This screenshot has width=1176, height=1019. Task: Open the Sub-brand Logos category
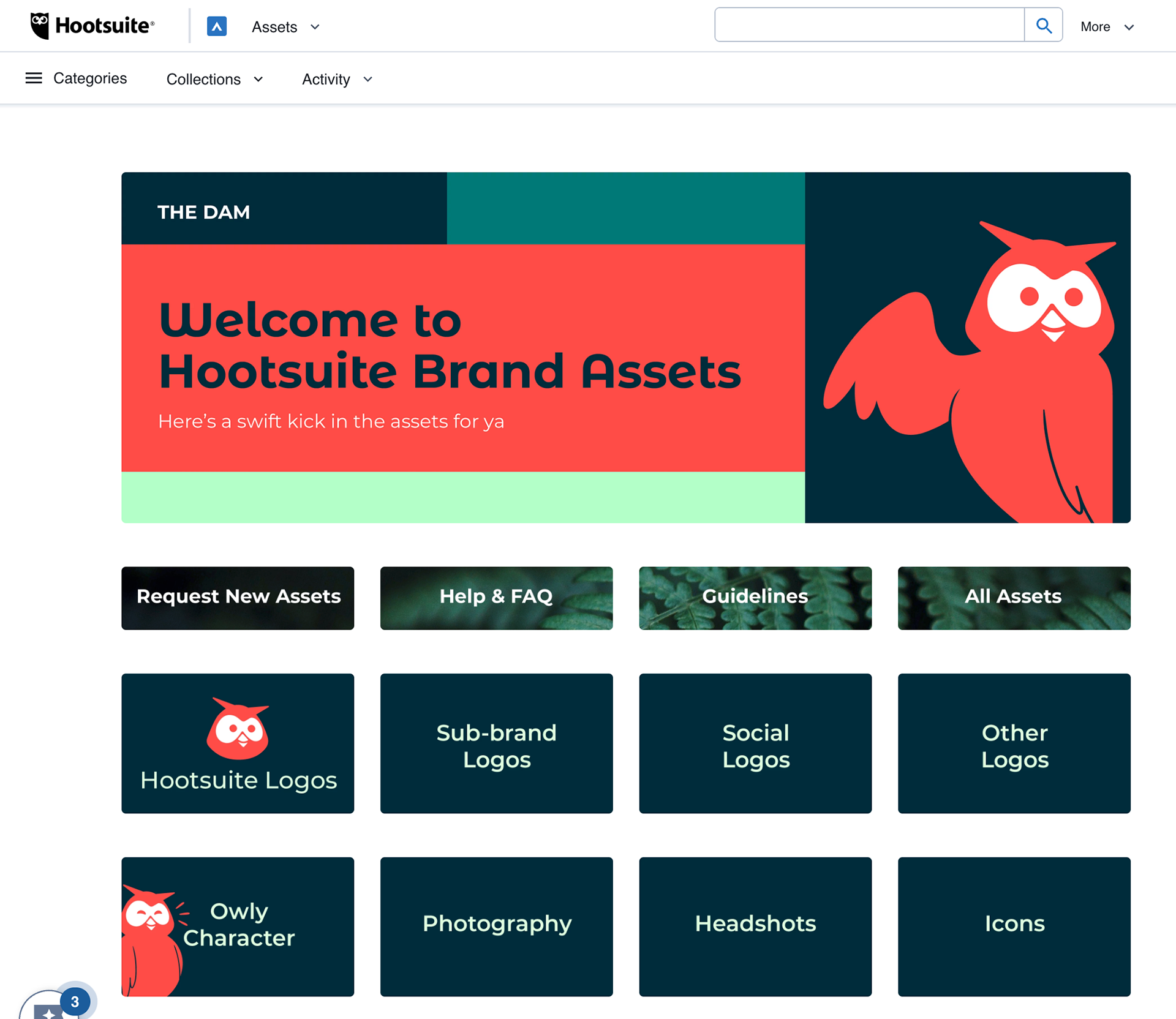pyautogui.click(x=496, y=743)
